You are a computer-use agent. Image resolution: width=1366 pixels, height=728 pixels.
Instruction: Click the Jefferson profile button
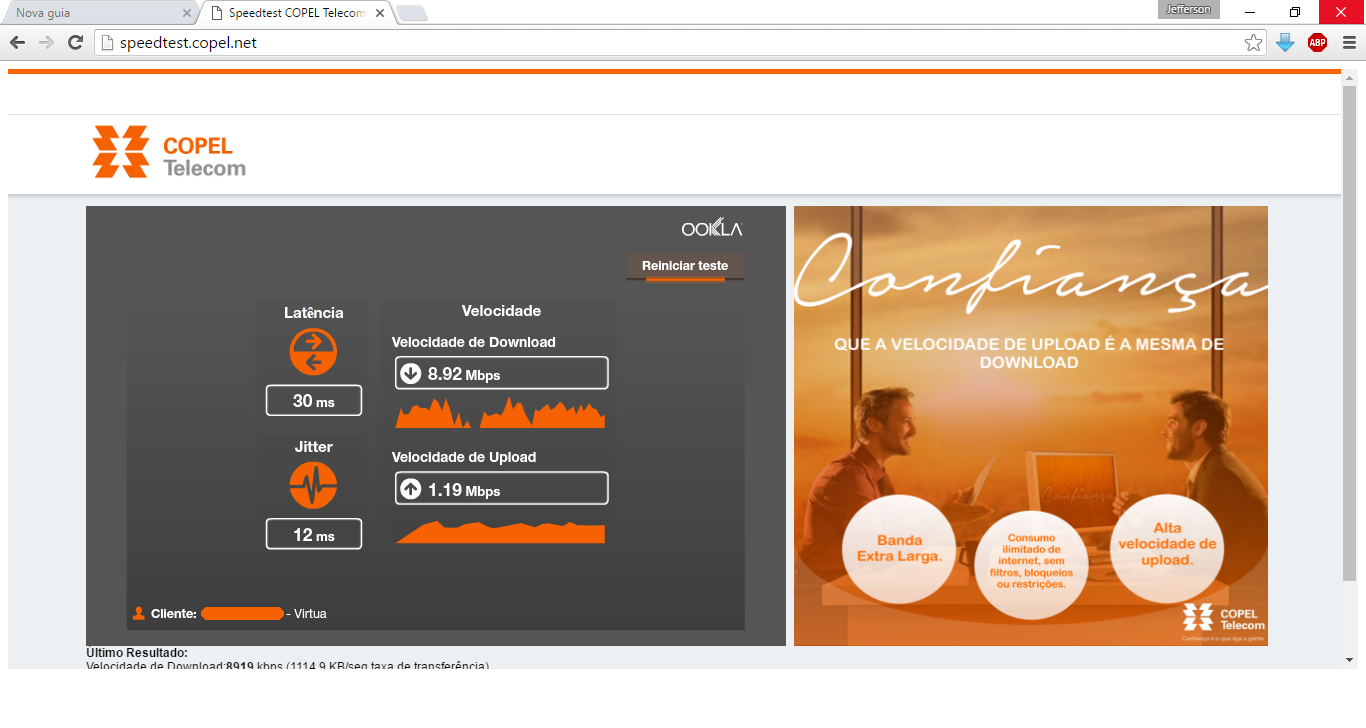[x=1189, y=9]
